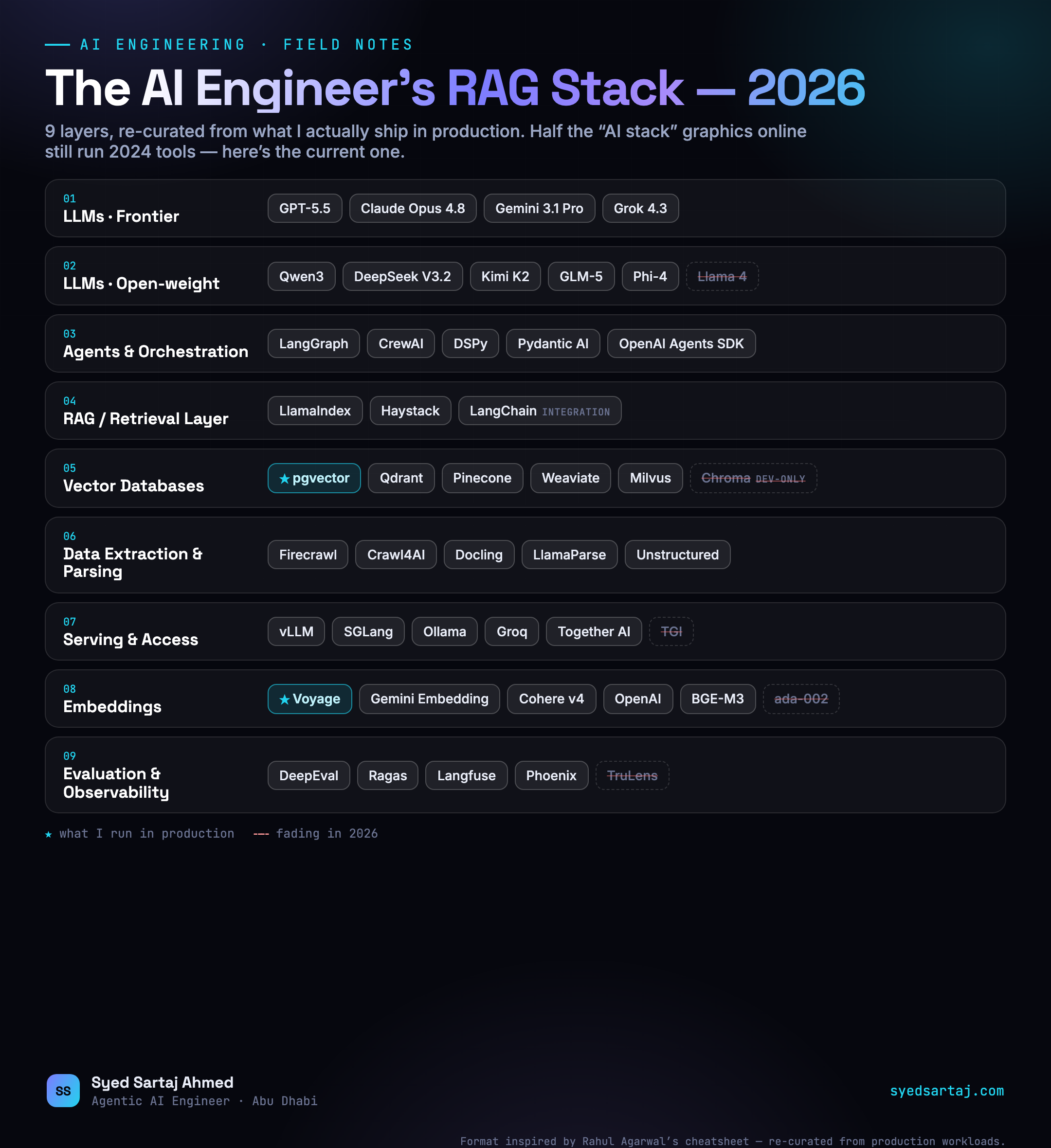Click the star icon in Voyage chip
Image resolution: width=1051 pixels, height=1148 pixels.
click(285, 700)
